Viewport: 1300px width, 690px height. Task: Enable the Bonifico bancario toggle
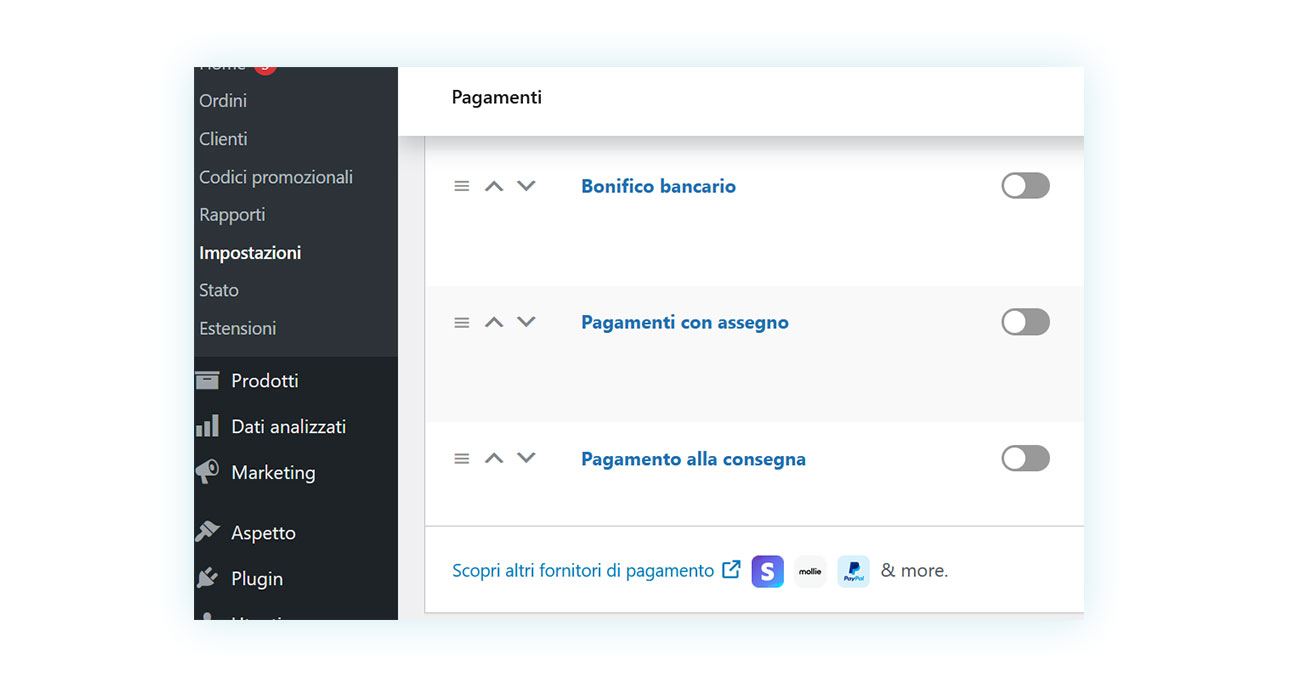tap(1025, 186)
